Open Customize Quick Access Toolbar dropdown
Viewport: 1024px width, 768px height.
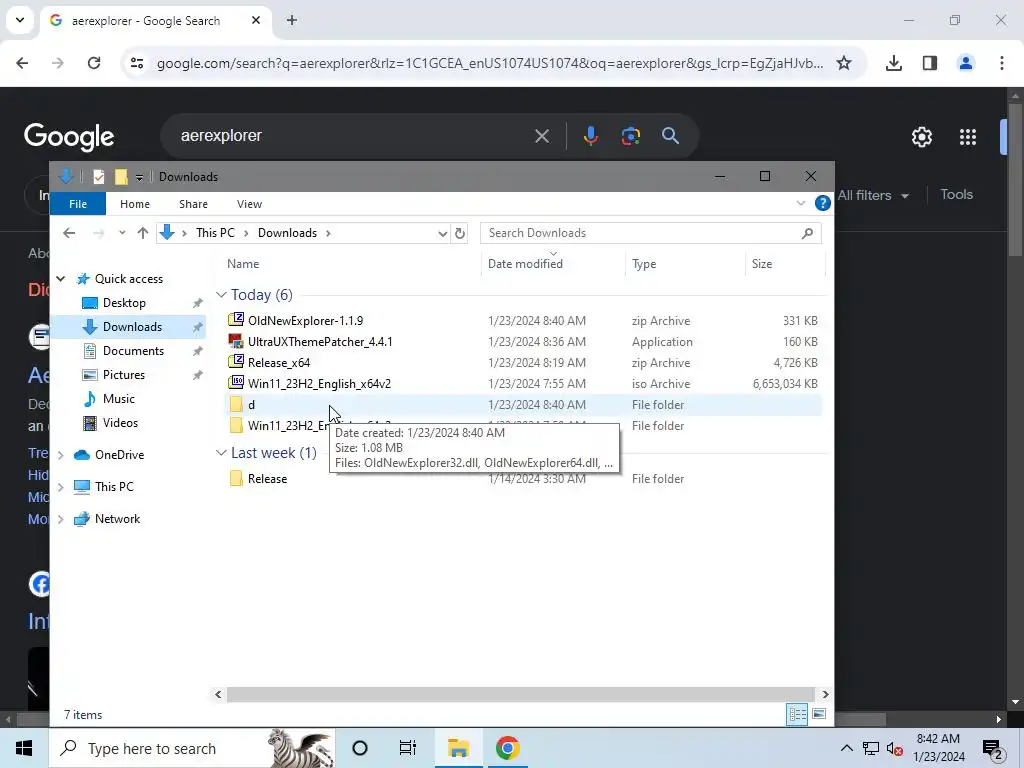(139, 178)
